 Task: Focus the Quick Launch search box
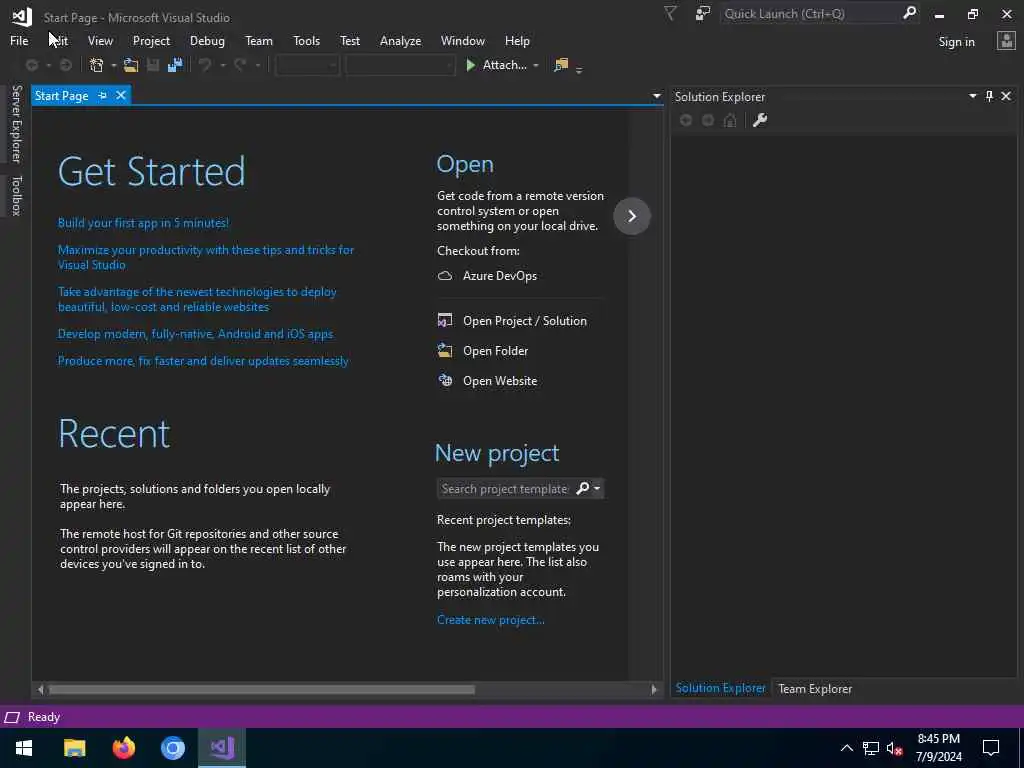(810, 14)
